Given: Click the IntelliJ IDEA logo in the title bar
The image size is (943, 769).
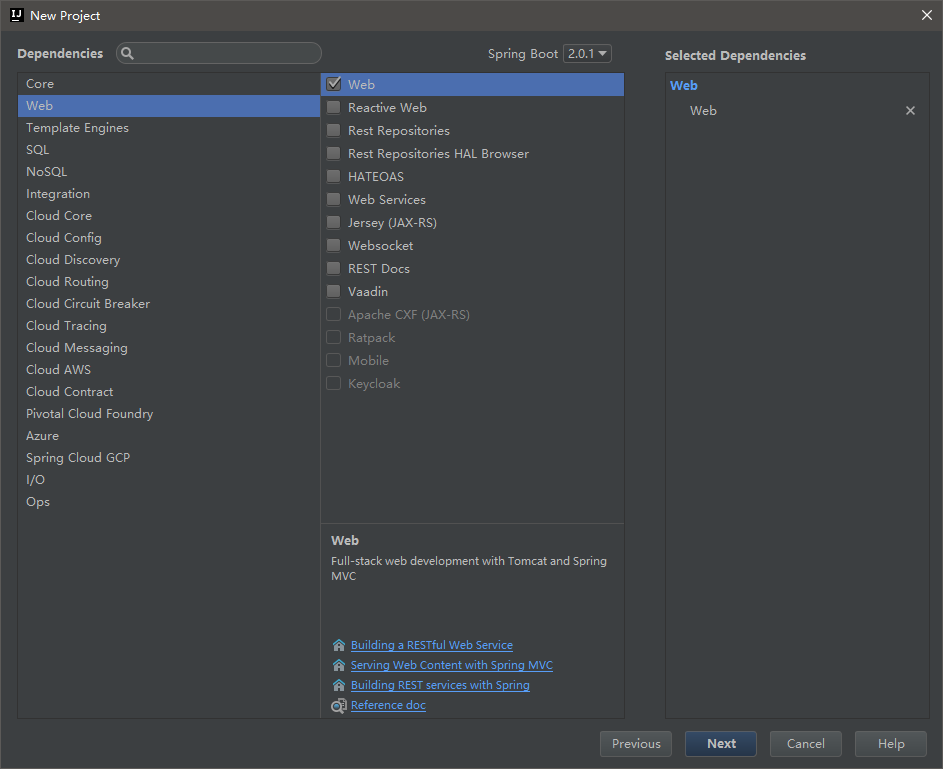Looking at the screenshot, I should coord(16,15).
